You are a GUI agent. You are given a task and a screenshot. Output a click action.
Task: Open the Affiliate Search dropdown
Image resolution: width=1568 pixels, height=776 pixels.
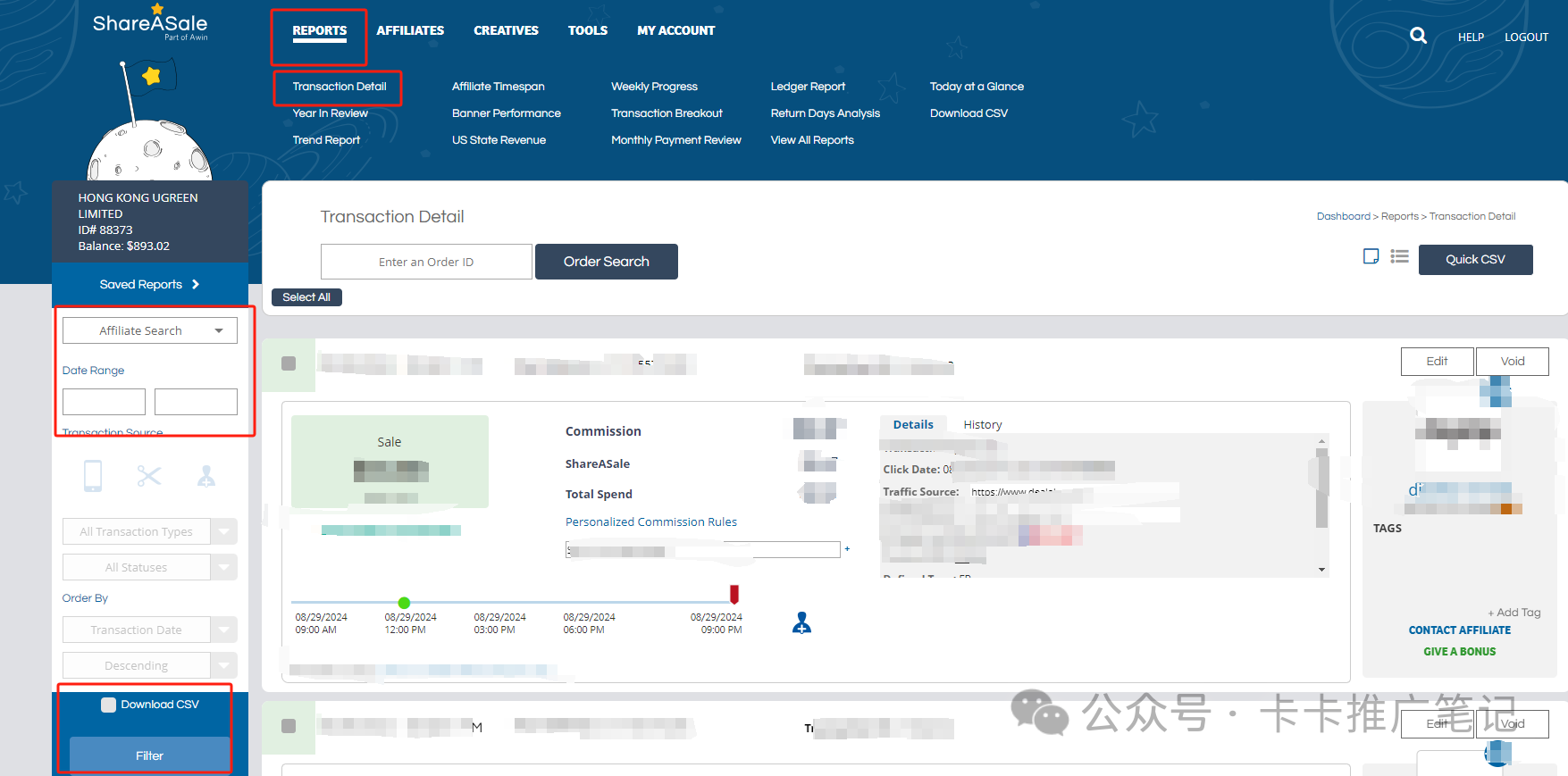coord(150,330)
